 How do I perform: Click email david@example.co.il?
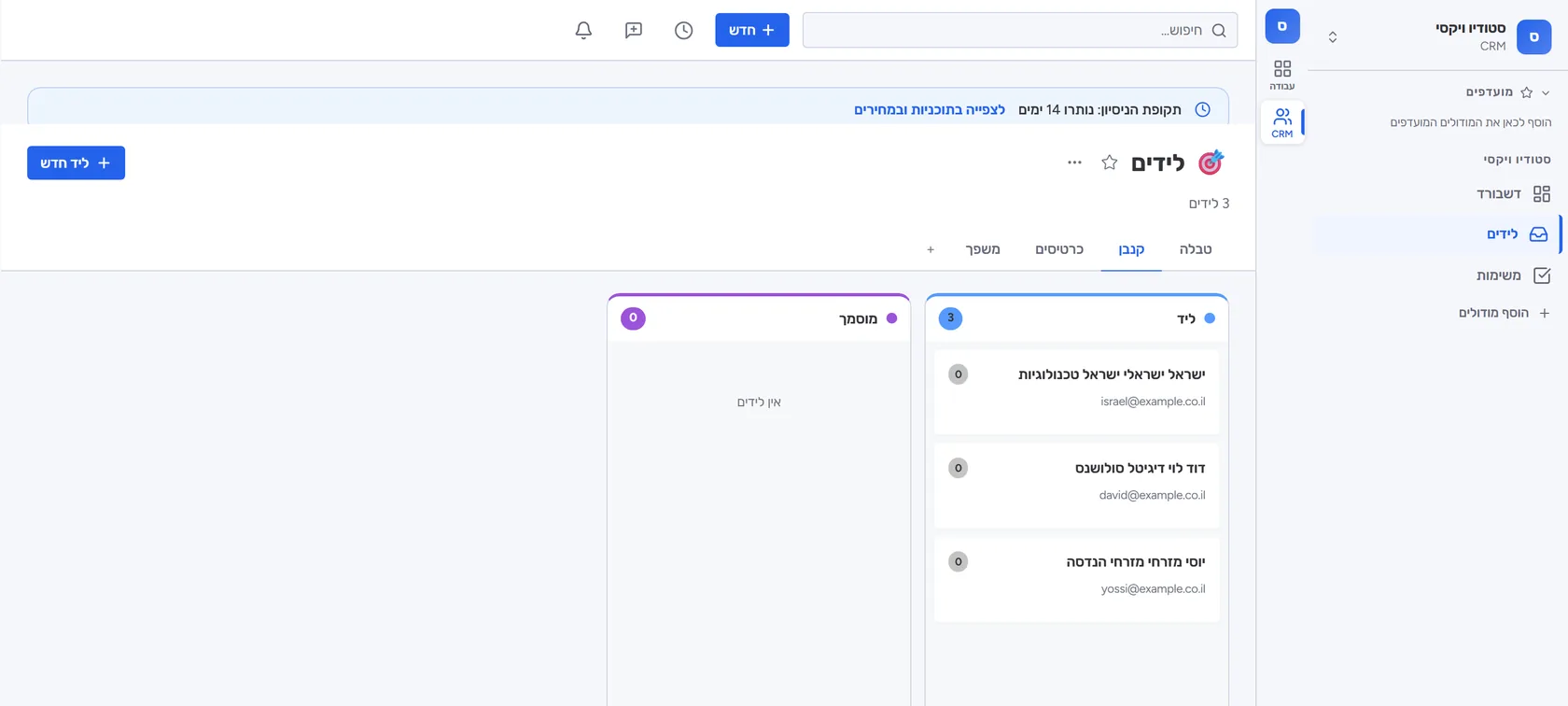(1152, 495)
